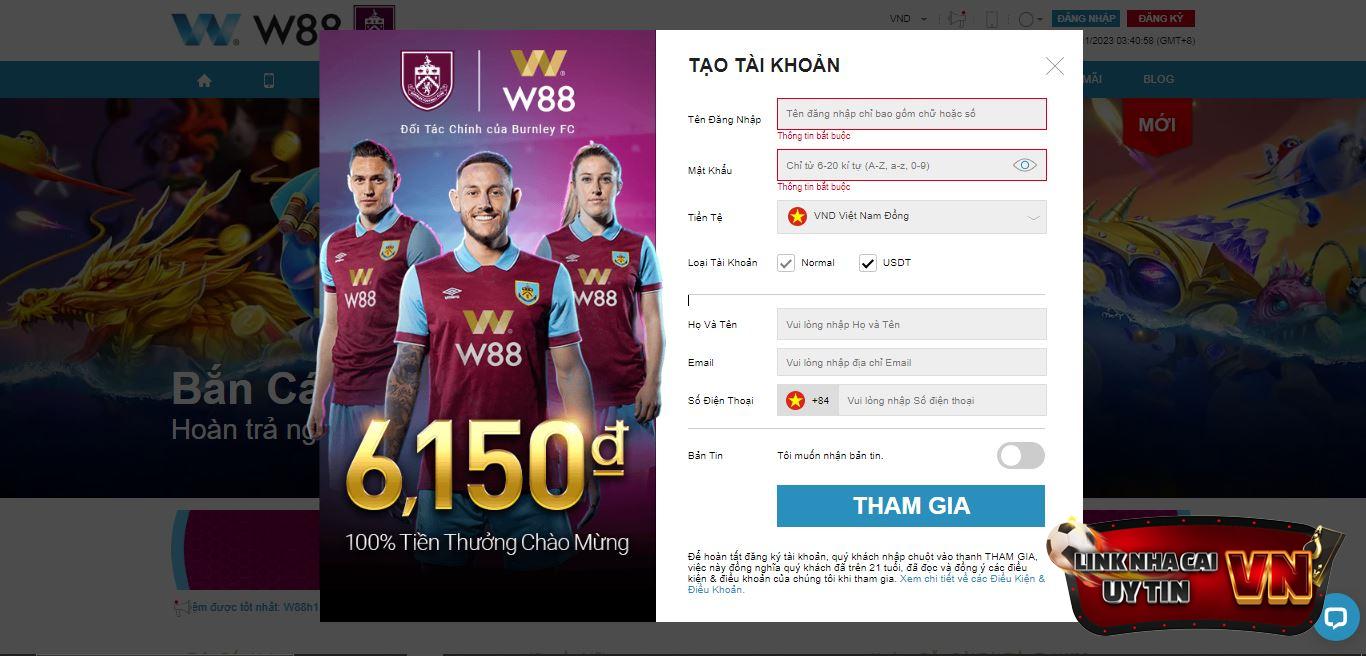Uncheck the USDT account type checkbox
This screenshot has width=1366, height=656.
[x=867, y=263]
